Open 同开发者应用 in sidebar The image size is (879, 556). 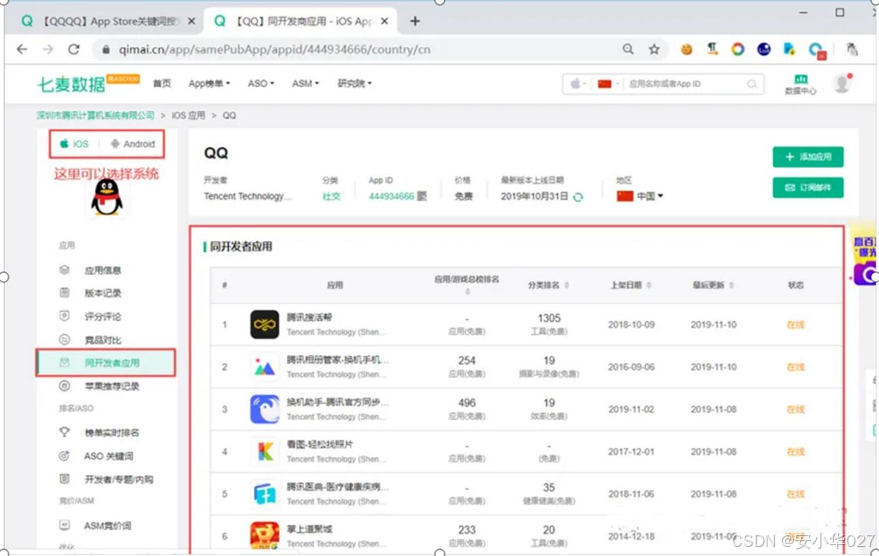[x=106, y=363]
